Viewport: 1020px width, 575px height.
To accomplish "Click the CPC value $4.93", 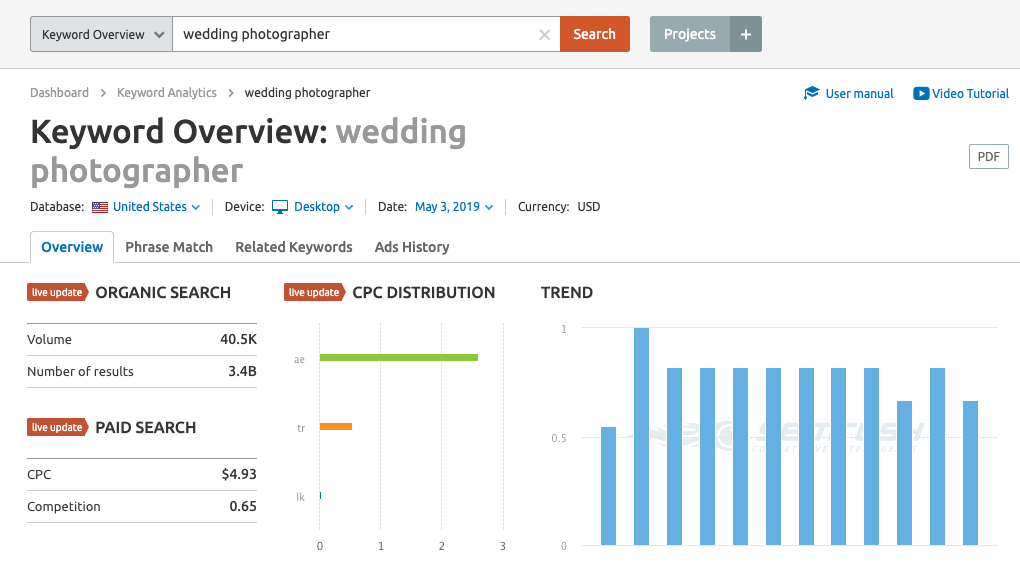I will (x=239, y=474).
